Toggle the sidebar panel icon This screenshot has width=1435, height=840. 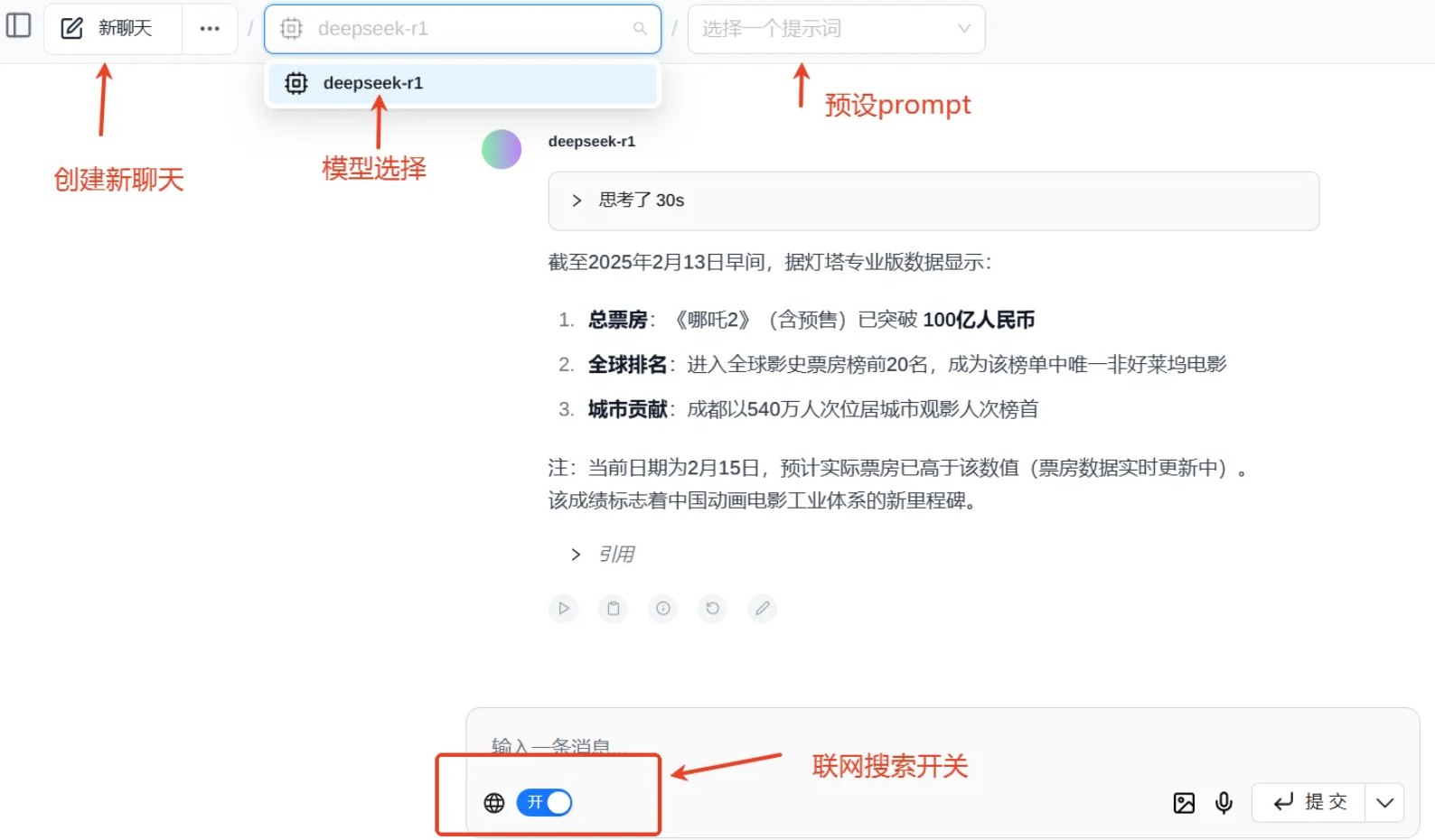click(19, 25)
